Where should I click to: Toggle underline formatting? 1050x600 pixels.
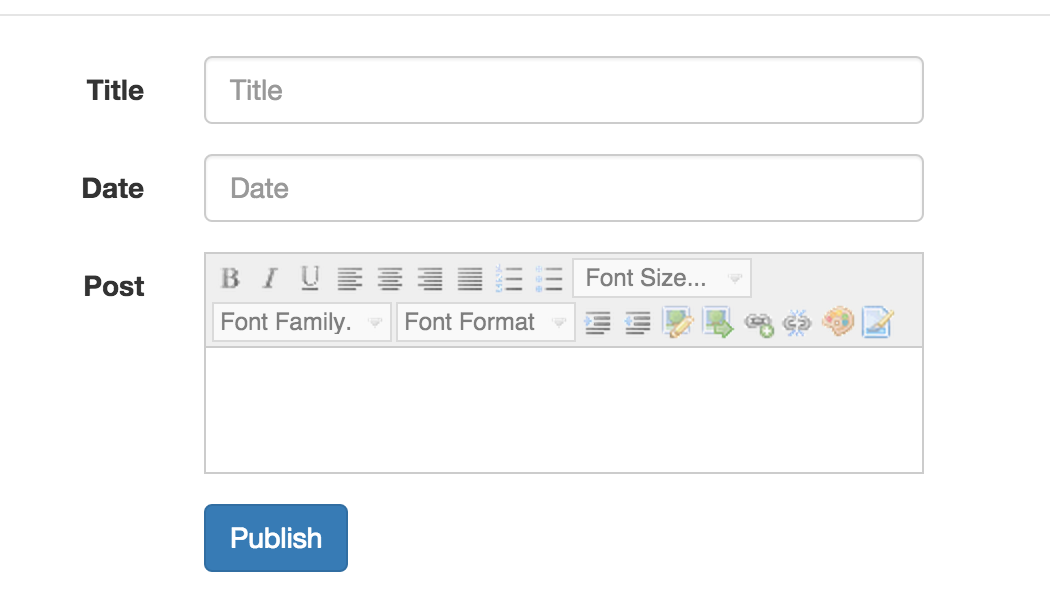310,278
